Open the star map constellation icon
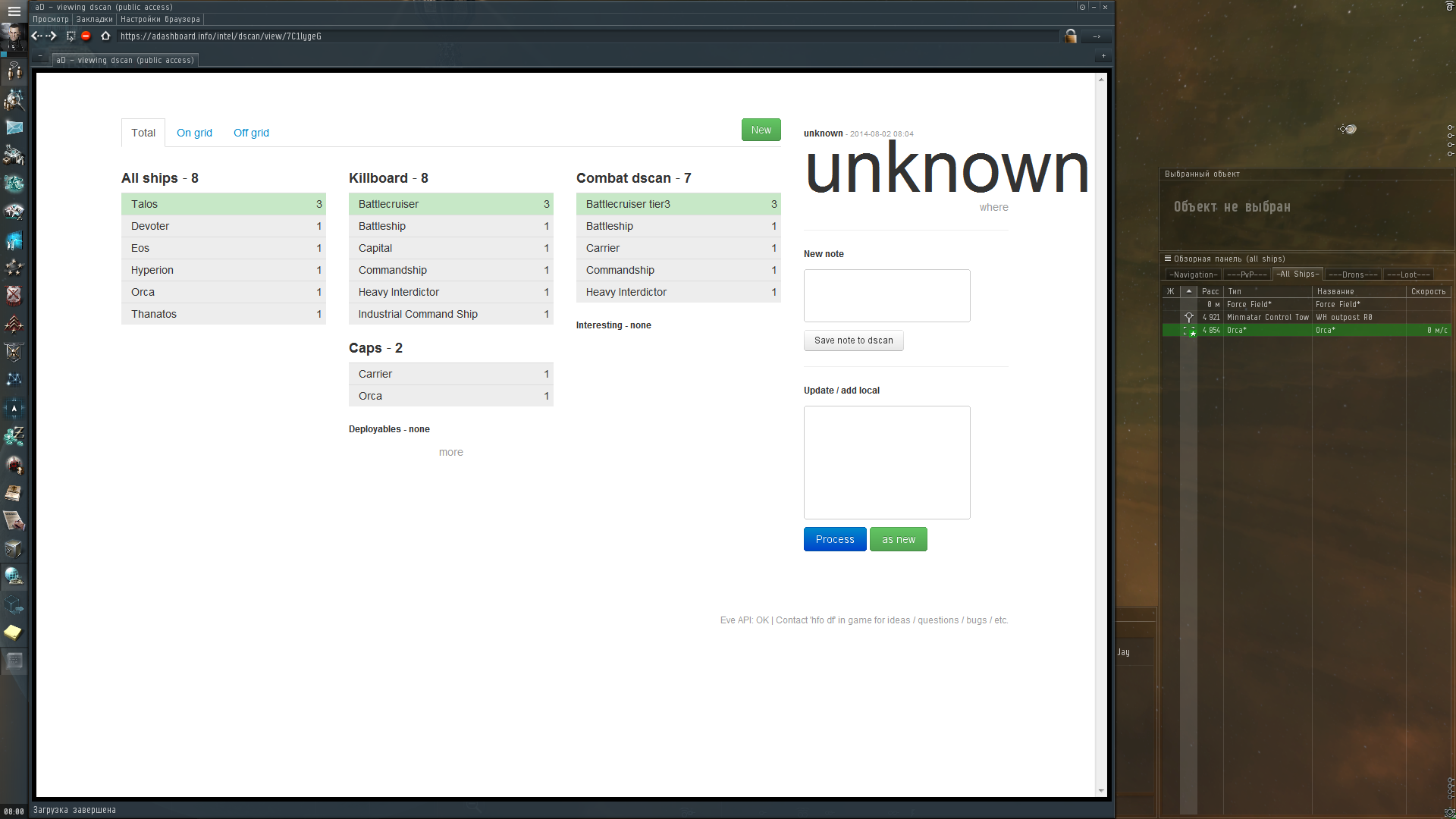The height and width of the screenshot is (819, 1456). tap(14, 380)
